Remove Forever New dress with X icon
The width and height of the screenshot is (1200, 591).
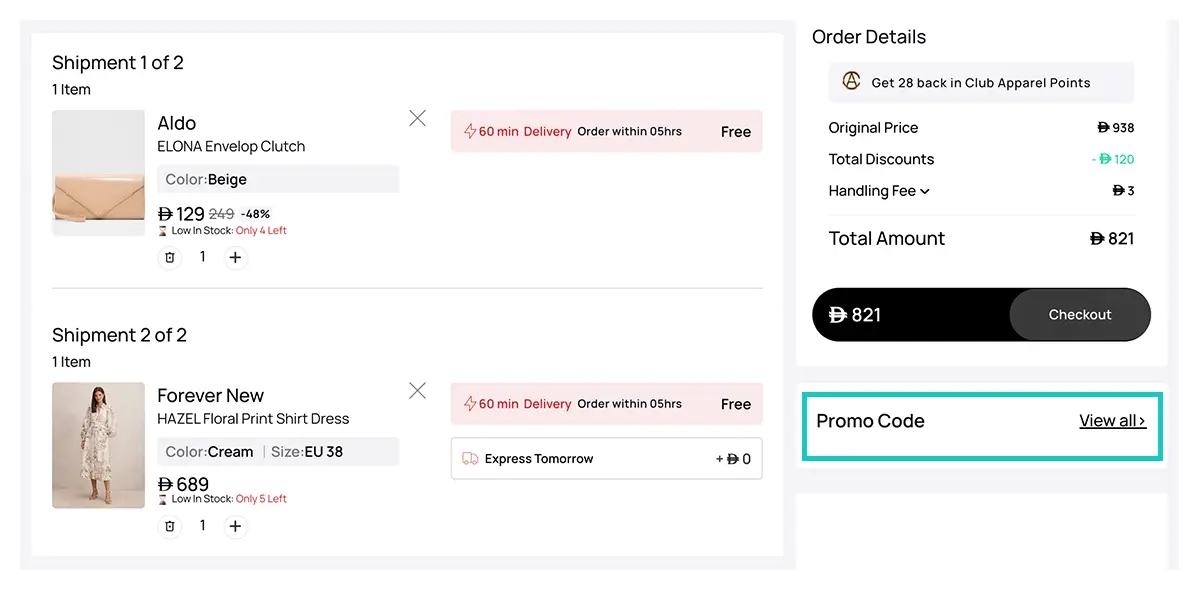tap(417, 390)
